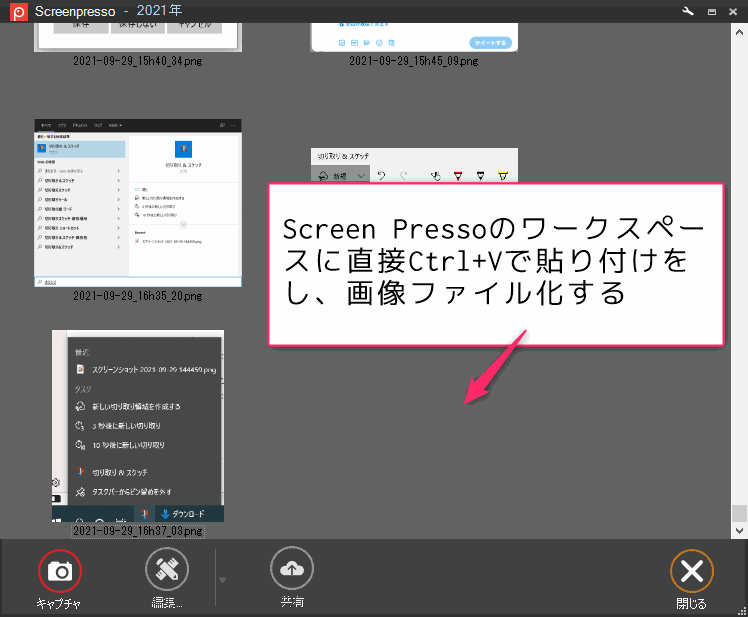Select thumbnail 2021-09-29_16h37_03.png
The width and height of the screenshot is (748, 617).
tap(138, 426)
